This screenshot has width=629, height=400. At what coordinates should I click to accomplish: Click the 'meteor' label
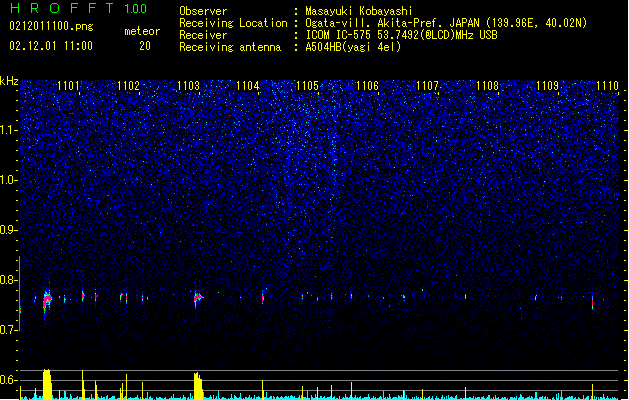pyautogui.click(x=142, y=31)
